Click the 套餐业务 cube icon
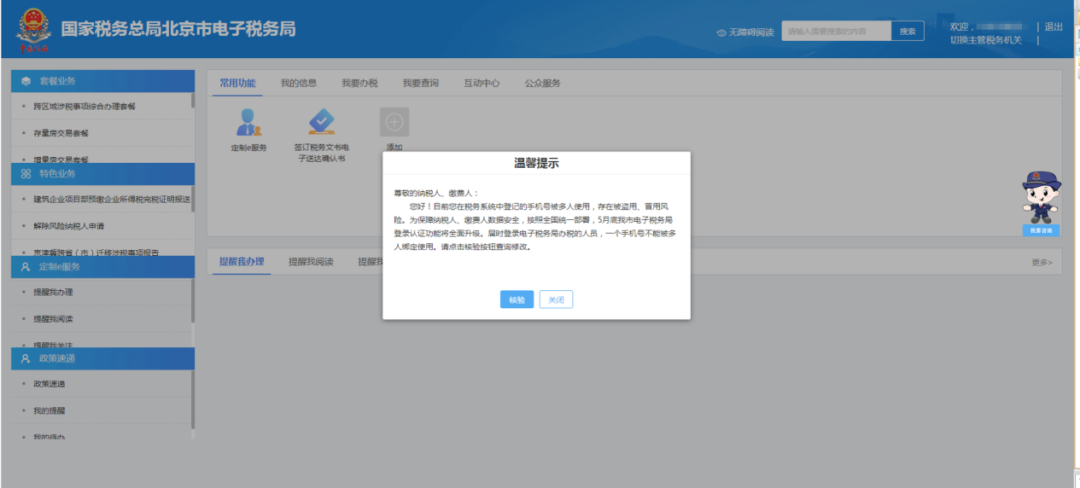The width and height of the screenshot is (1080, 488). [26, 81]
